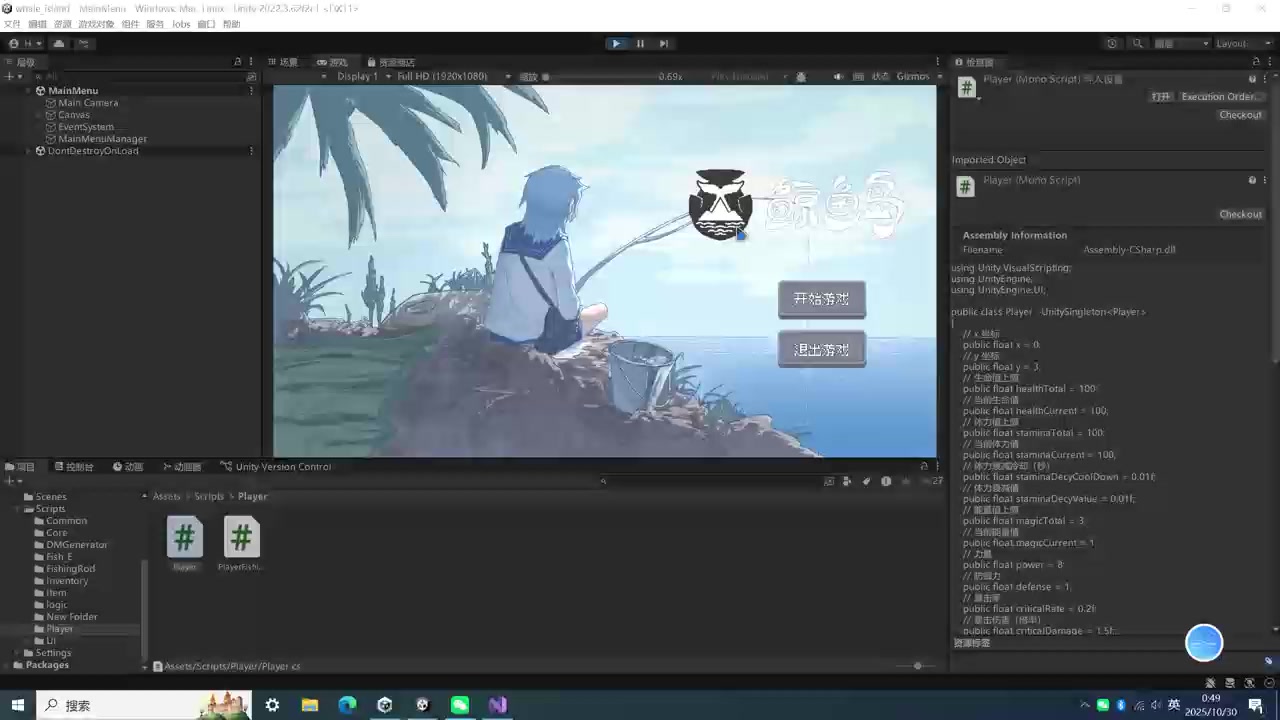
Task: Click the global search magnifier icon
Action: [x=1137, y=44]
